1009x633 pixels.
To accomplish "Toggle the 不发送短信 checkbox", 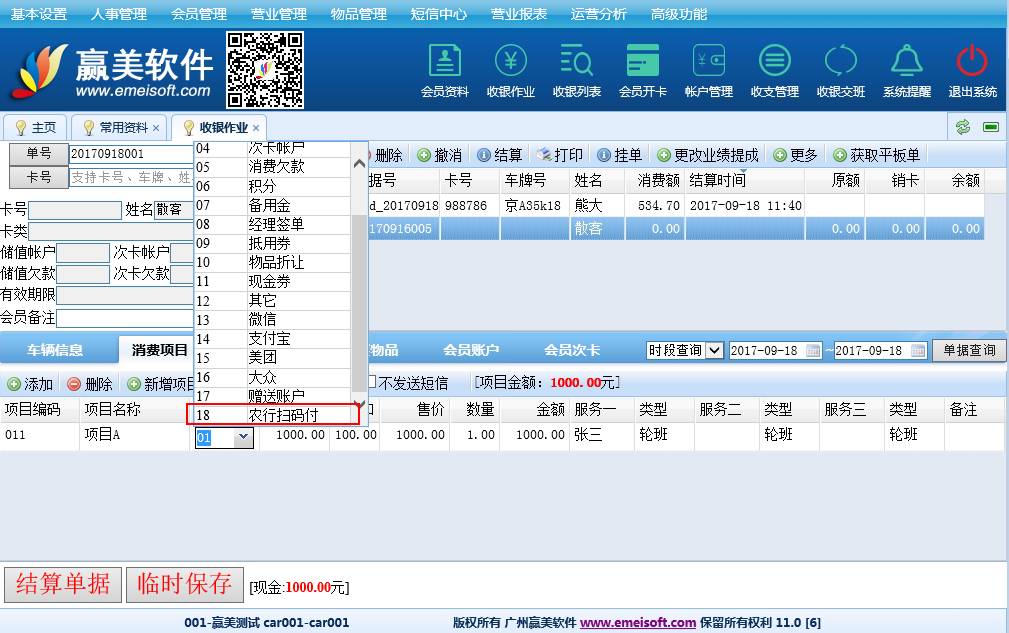I will pyautogui.click(x=372, y=382).
